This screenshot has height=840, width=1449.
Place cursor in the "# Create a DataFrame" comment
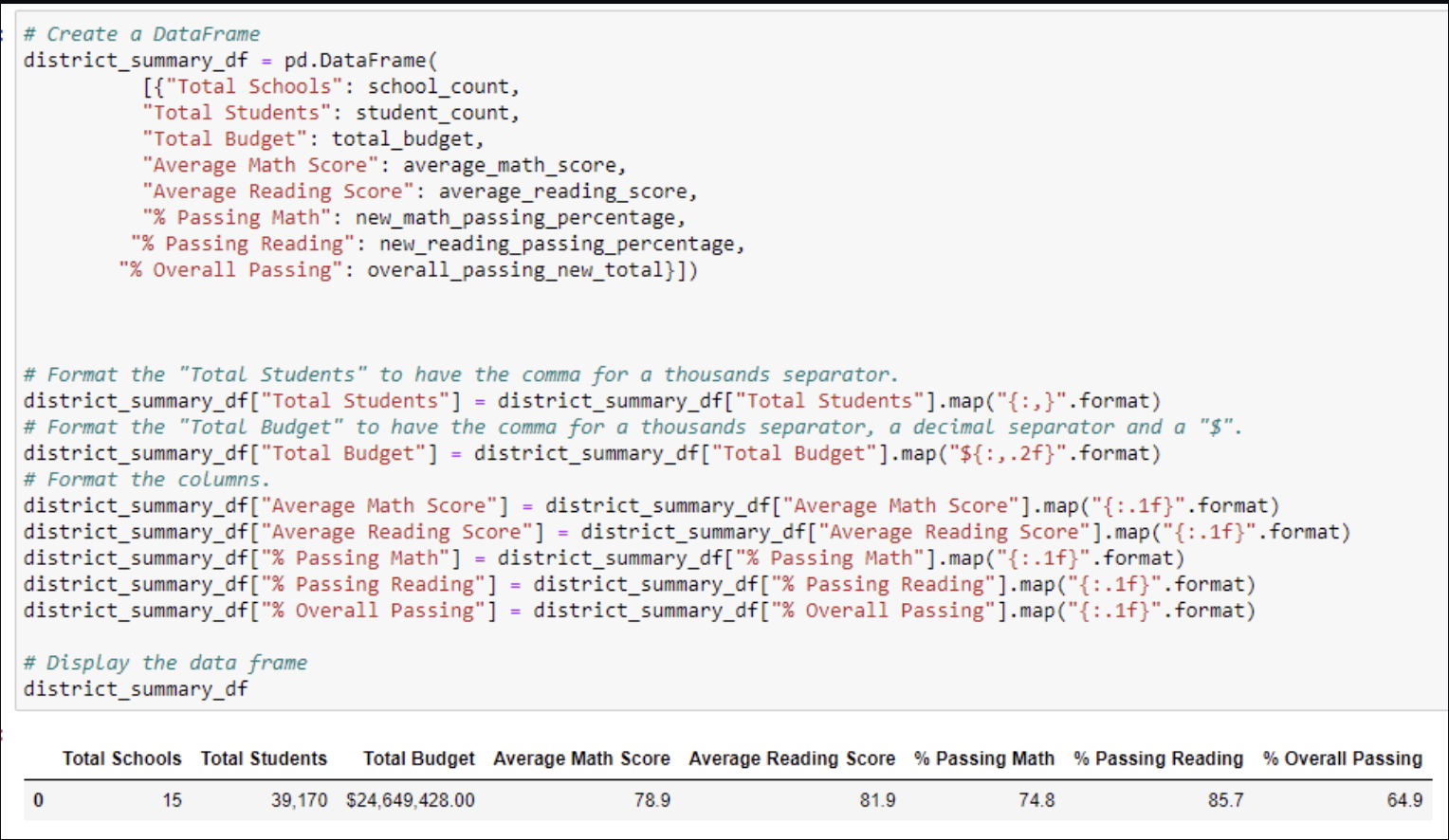click(140, 33)
